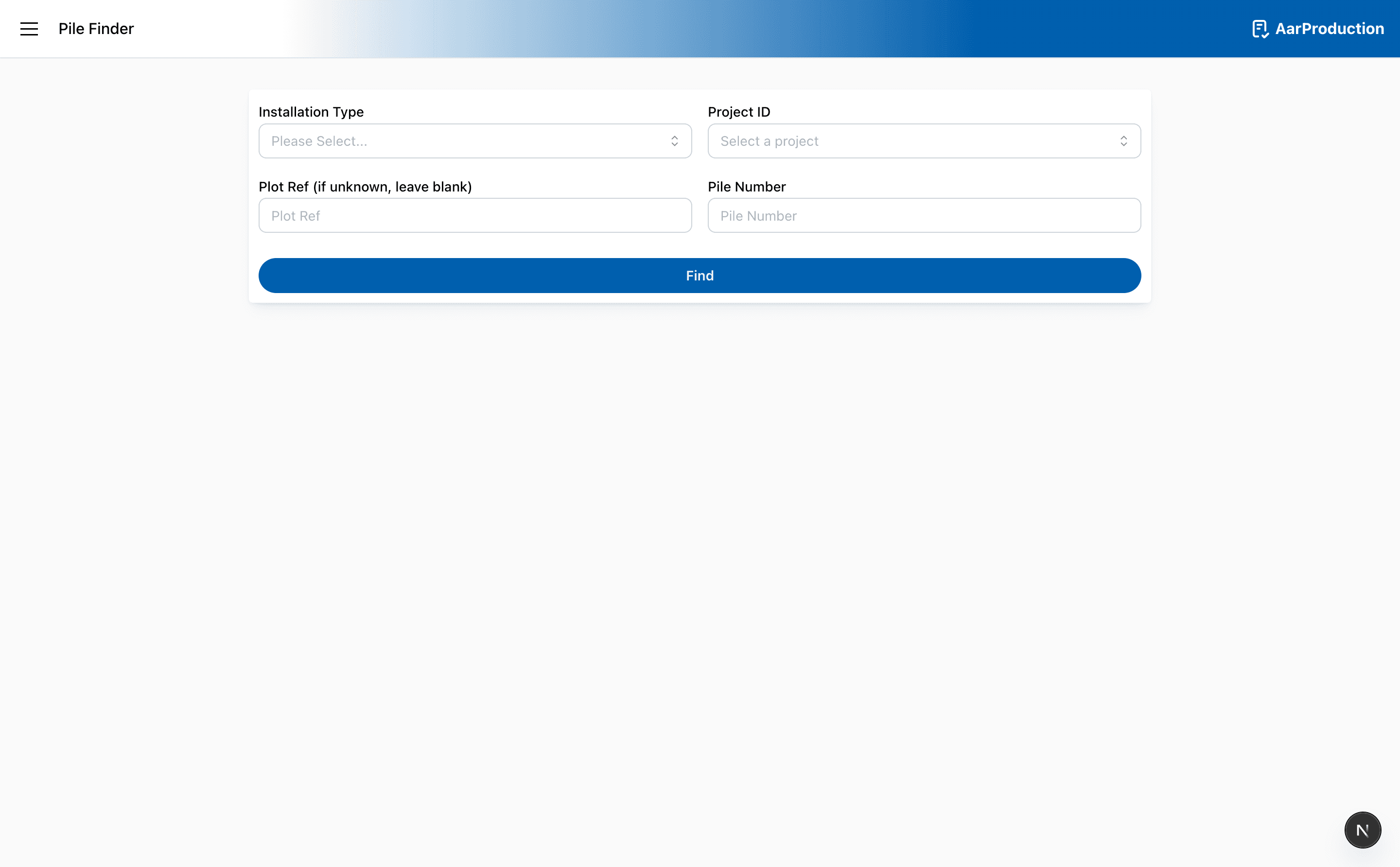The width and height of the screenshot is (1400, 867).
Task: Click the 'Plot Ref (if unknown, leave blank)' label
Action: coord(365,186)
